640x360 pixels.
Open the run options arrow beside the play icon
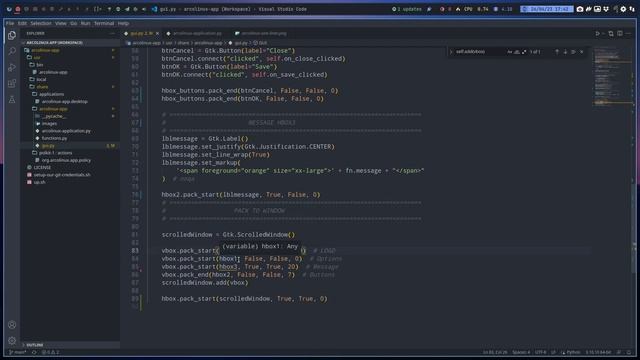pos(603,33)
